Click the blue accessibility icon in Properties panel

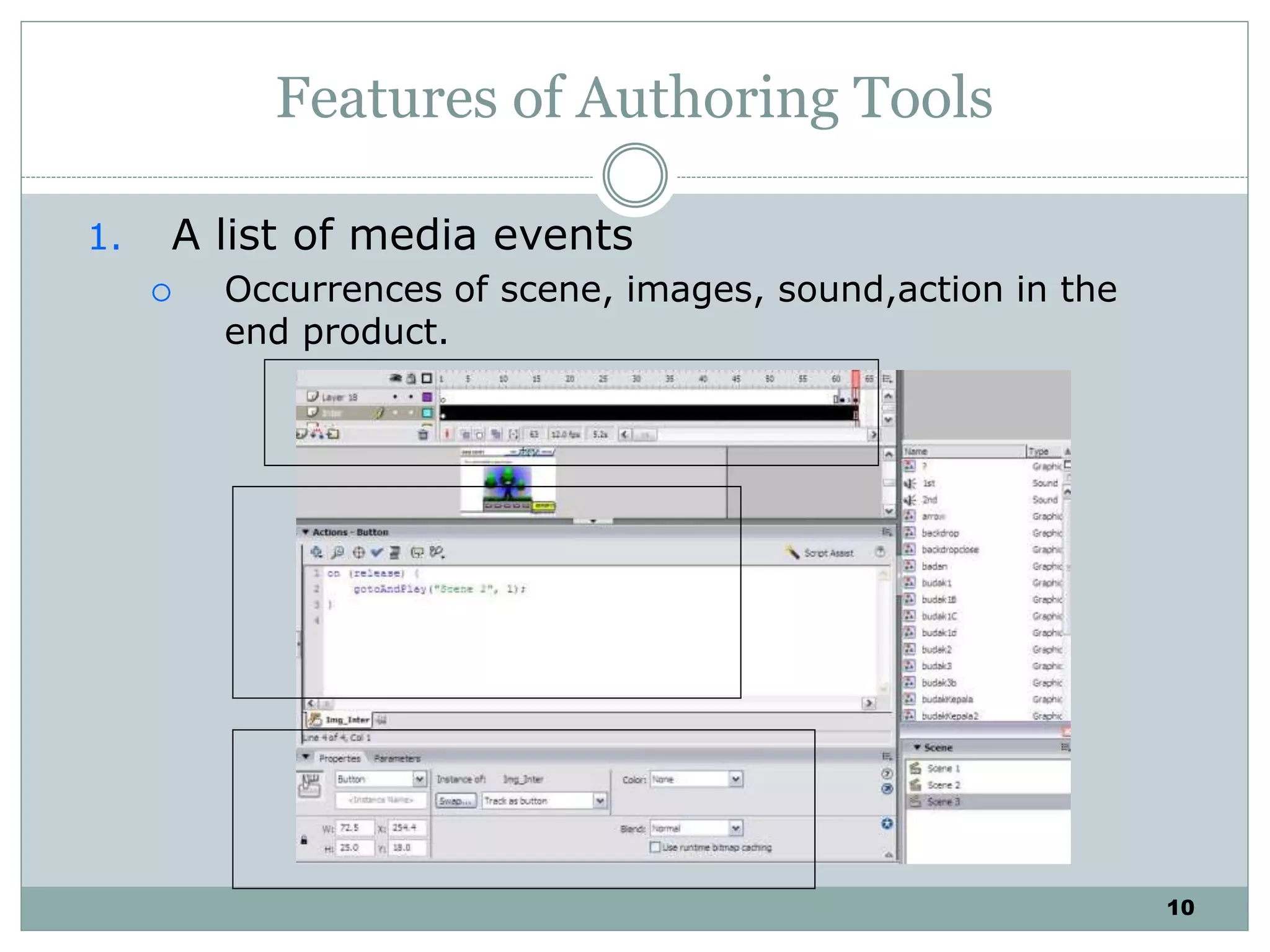(x=887, y=823)
